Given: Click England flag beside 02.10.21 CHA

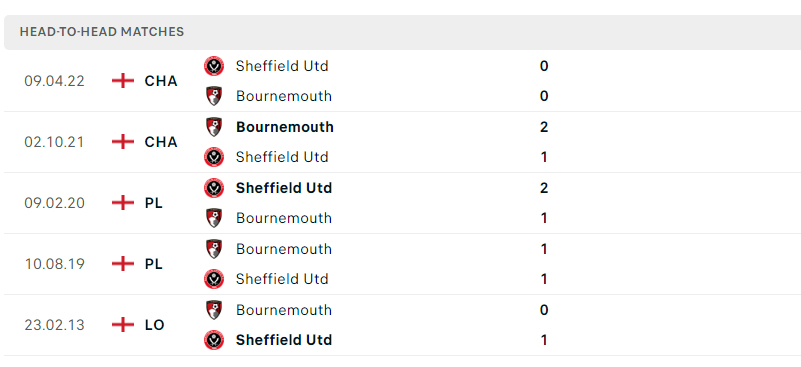Looking at the screenshot, I should point(123,142).
